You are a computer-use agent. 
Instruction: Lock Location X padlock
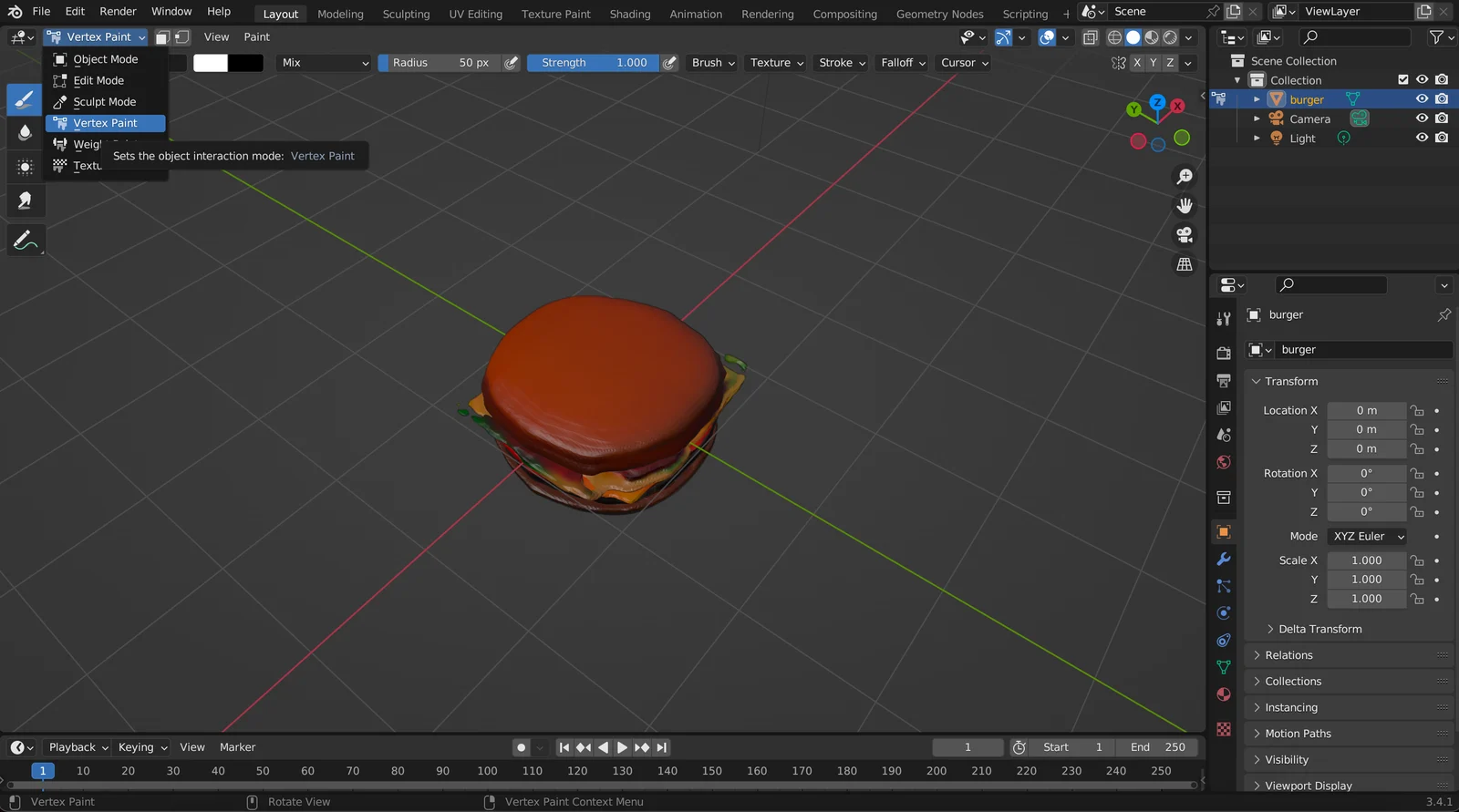1417,411
